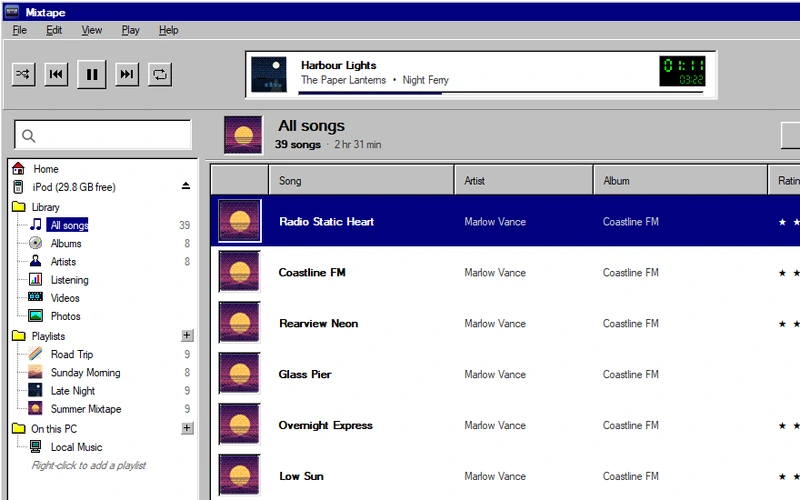
Task: Click the Coastline FM song title
Action: [x=312, y=272]
